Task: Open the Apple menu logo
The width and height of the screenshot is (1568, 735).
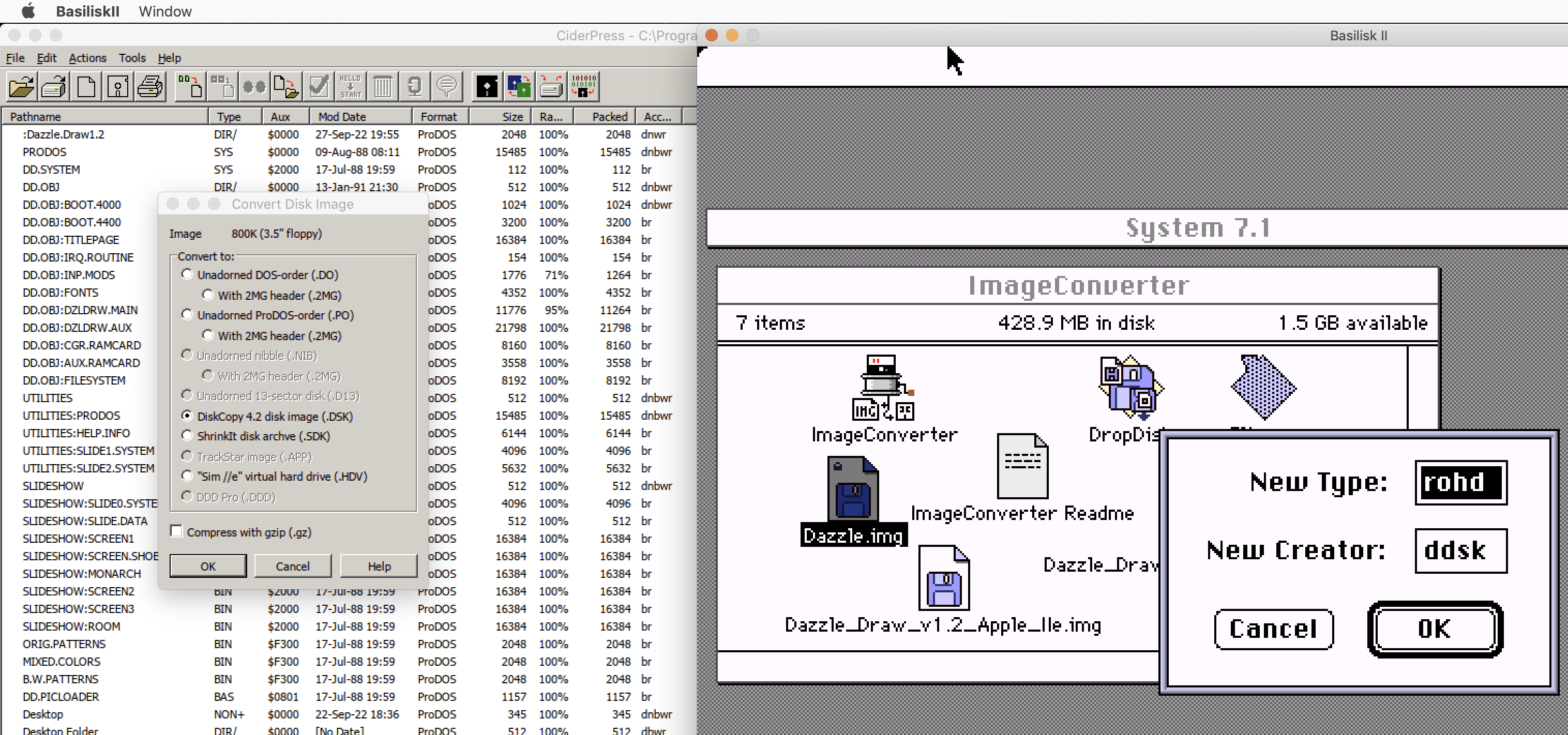Action: tap(28, 11)
